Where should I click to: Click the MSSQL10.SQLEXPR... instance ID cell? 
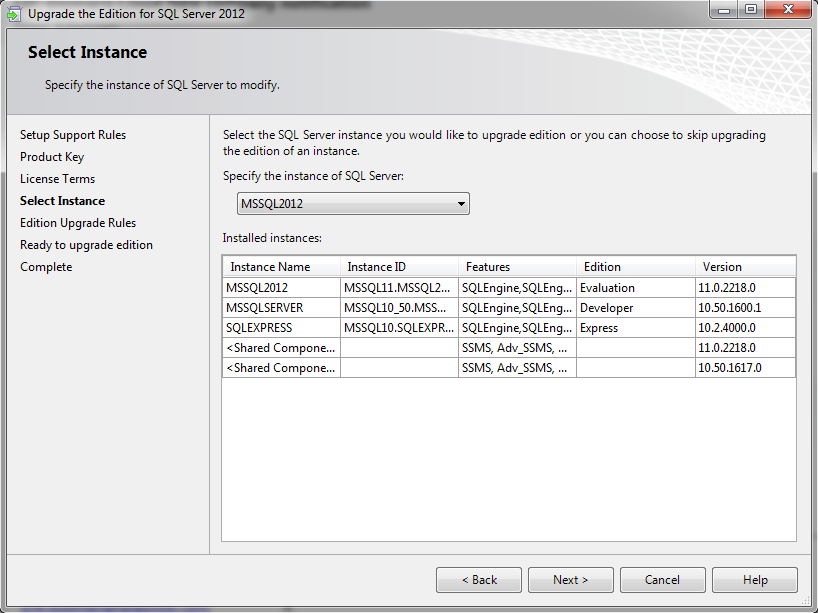[x=400, y=328]
